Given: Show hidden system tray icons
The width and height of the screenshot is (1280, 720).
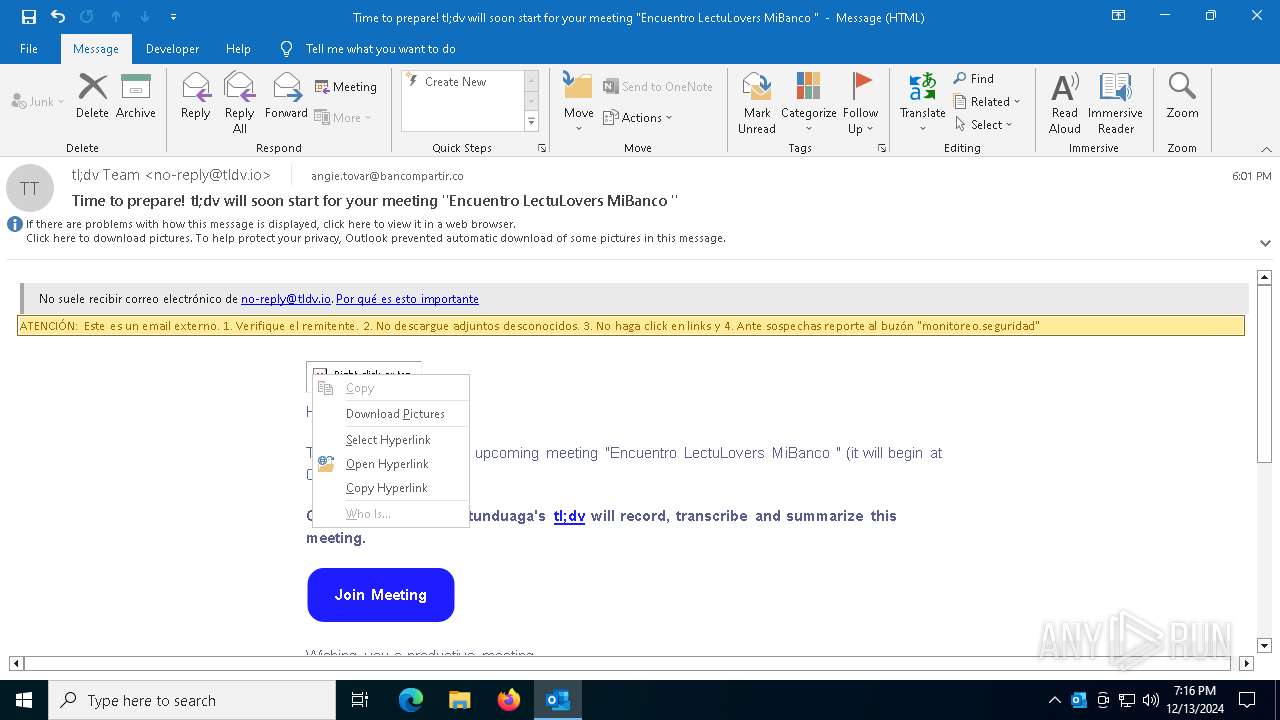Looking at the screenshot, I should tap(1054, 700).
